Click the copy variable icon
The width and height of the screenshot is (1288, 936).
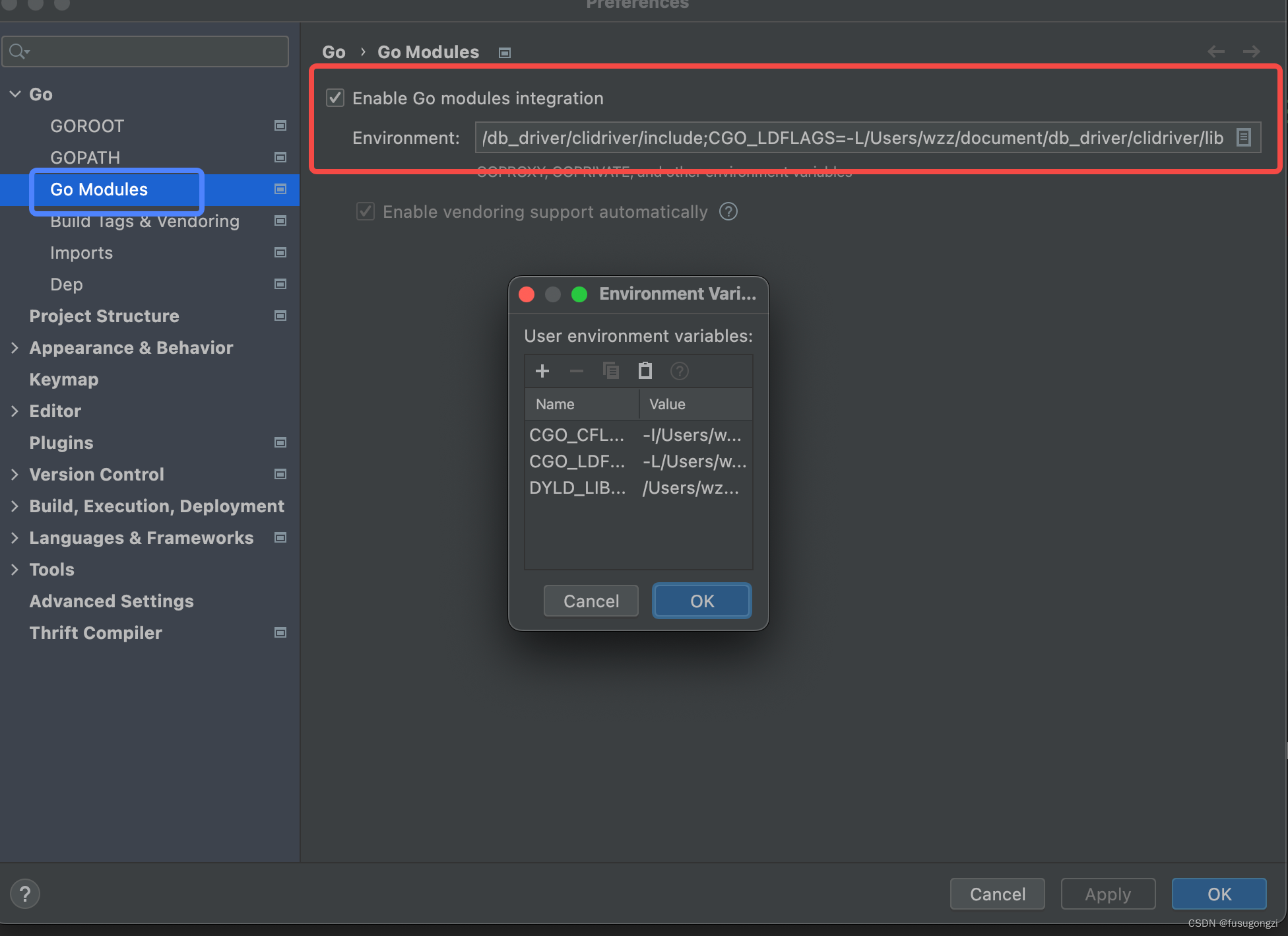611,370
